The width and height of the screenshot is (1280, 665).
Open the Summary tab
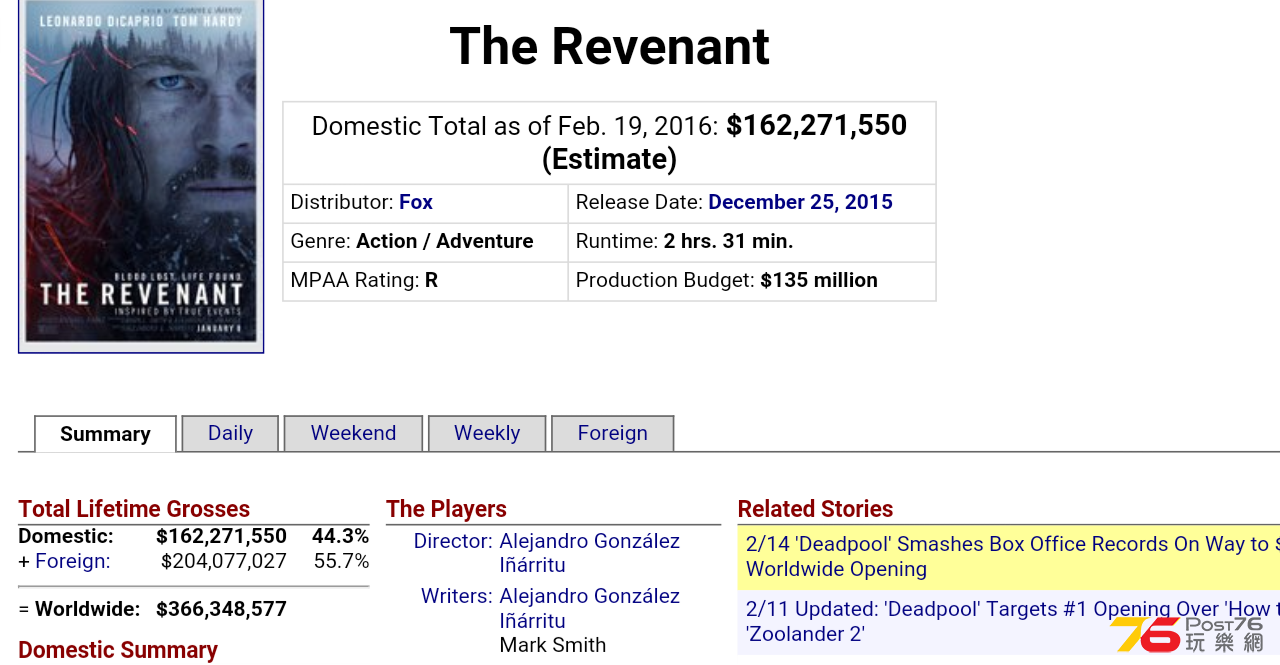[105, 434]
